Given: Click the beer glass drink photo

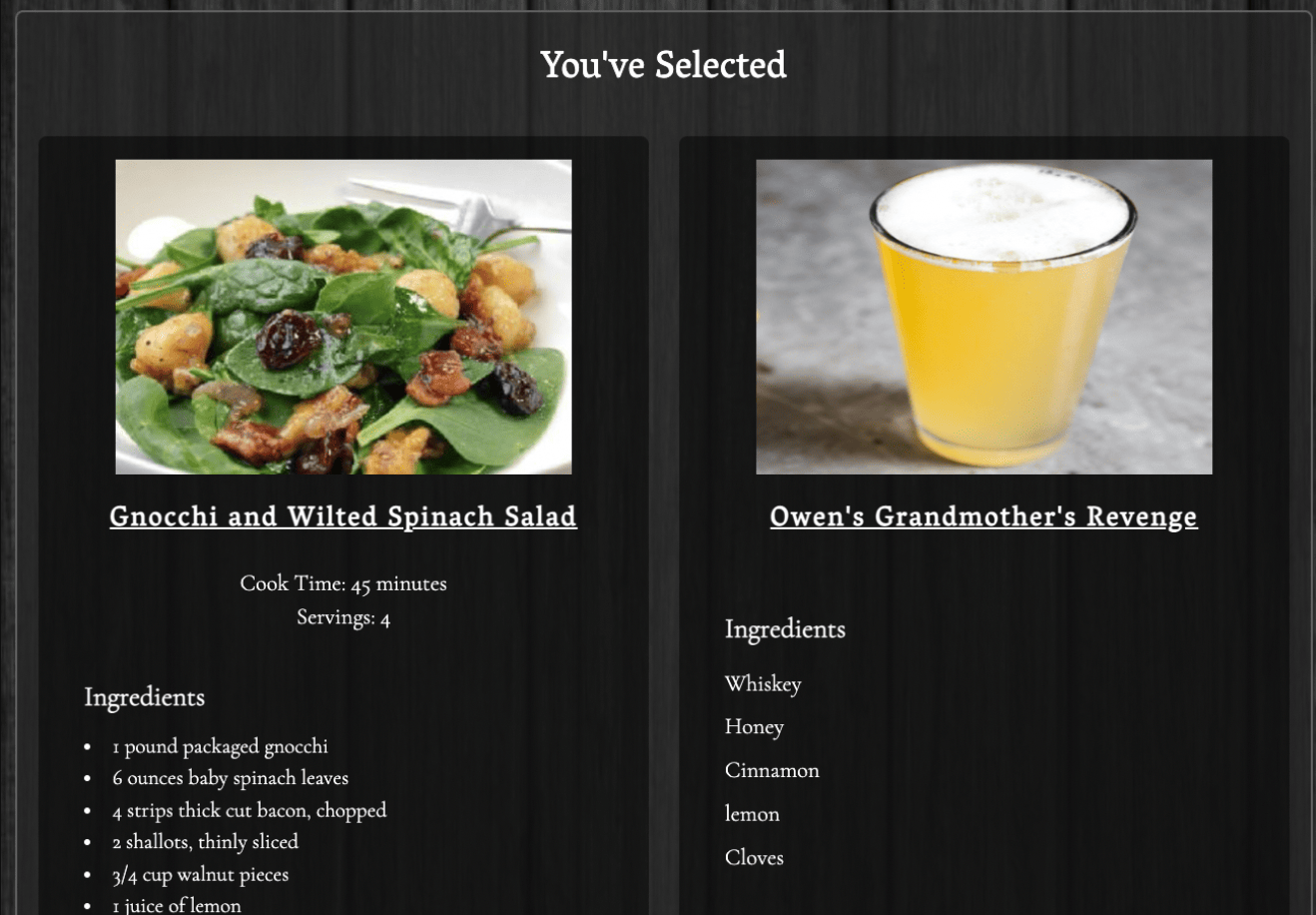Looking at the screenshot, I should 984,317.
